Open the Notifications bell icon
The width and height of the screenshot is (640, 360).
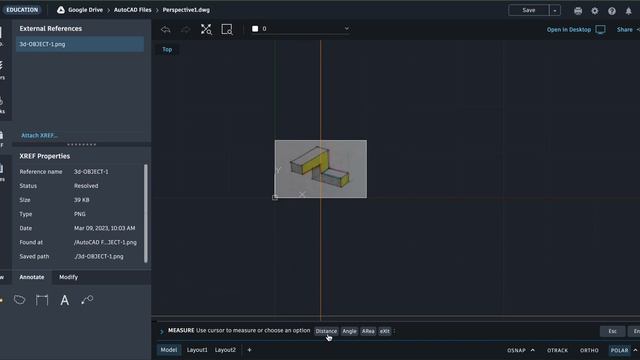(629, 11)
